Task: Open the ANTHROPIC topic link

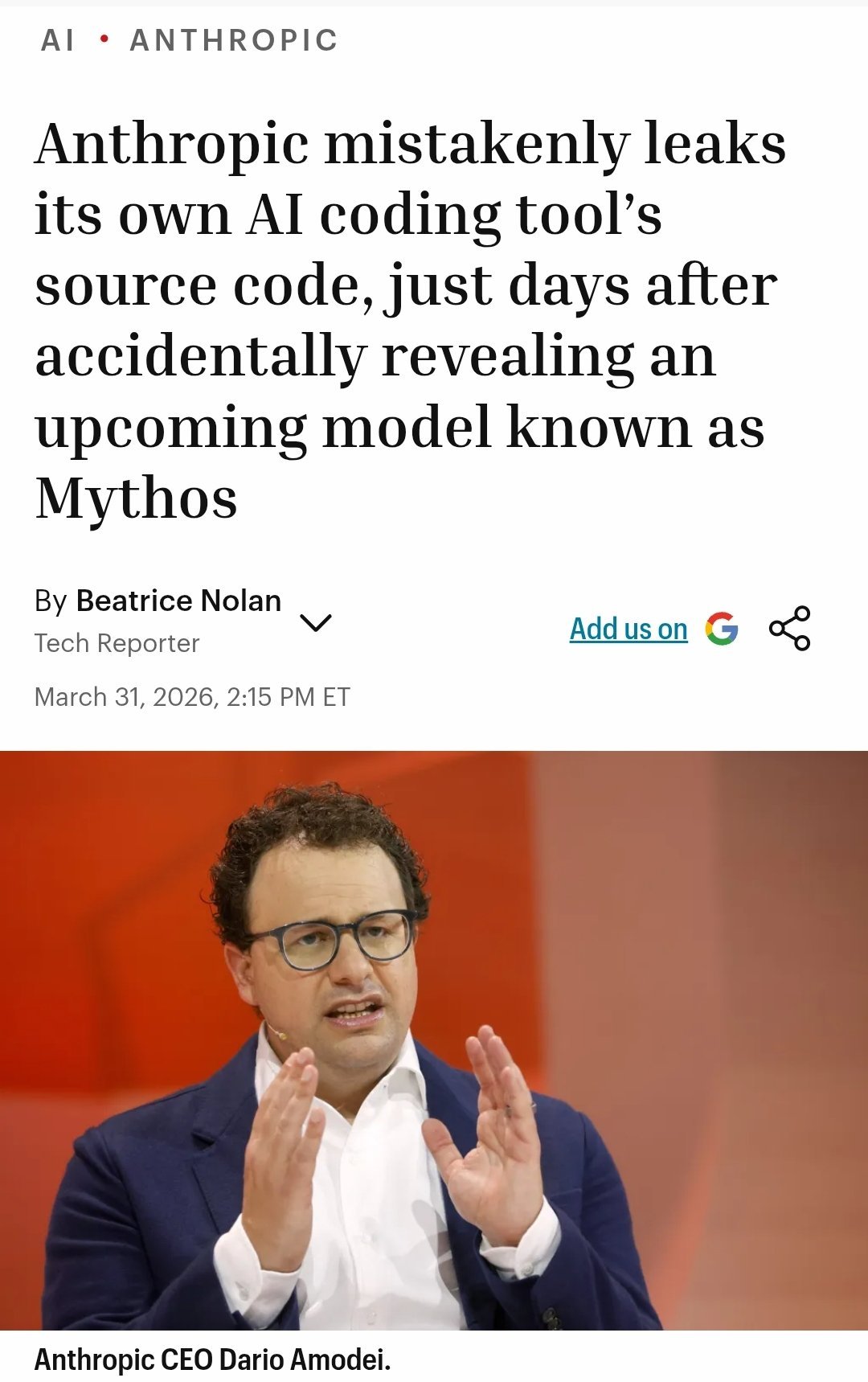Action: click(234, 39)
